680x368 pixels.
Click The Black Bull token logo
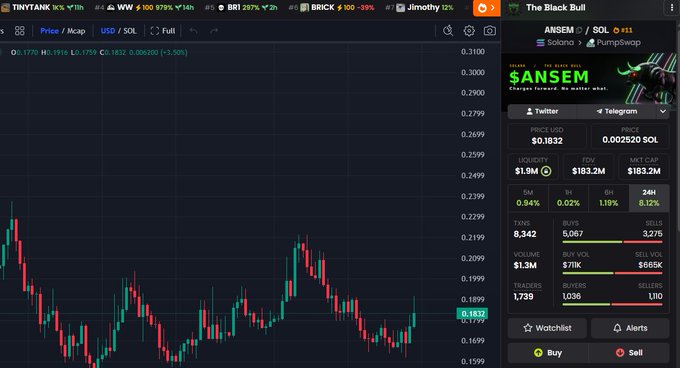click(x=513, y=8)
